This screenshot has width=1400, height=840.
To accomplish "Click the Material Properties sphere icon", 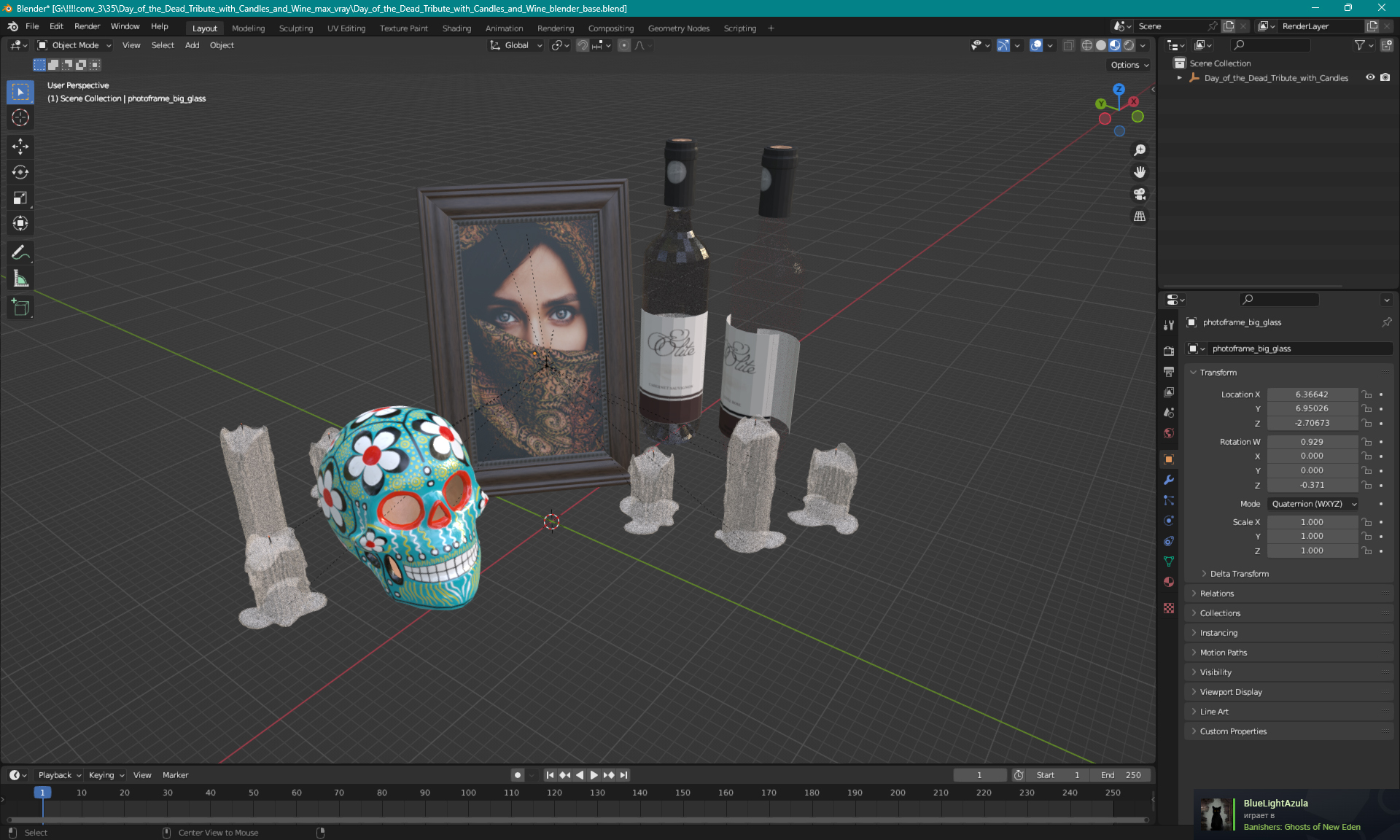I will [1170, 607].
